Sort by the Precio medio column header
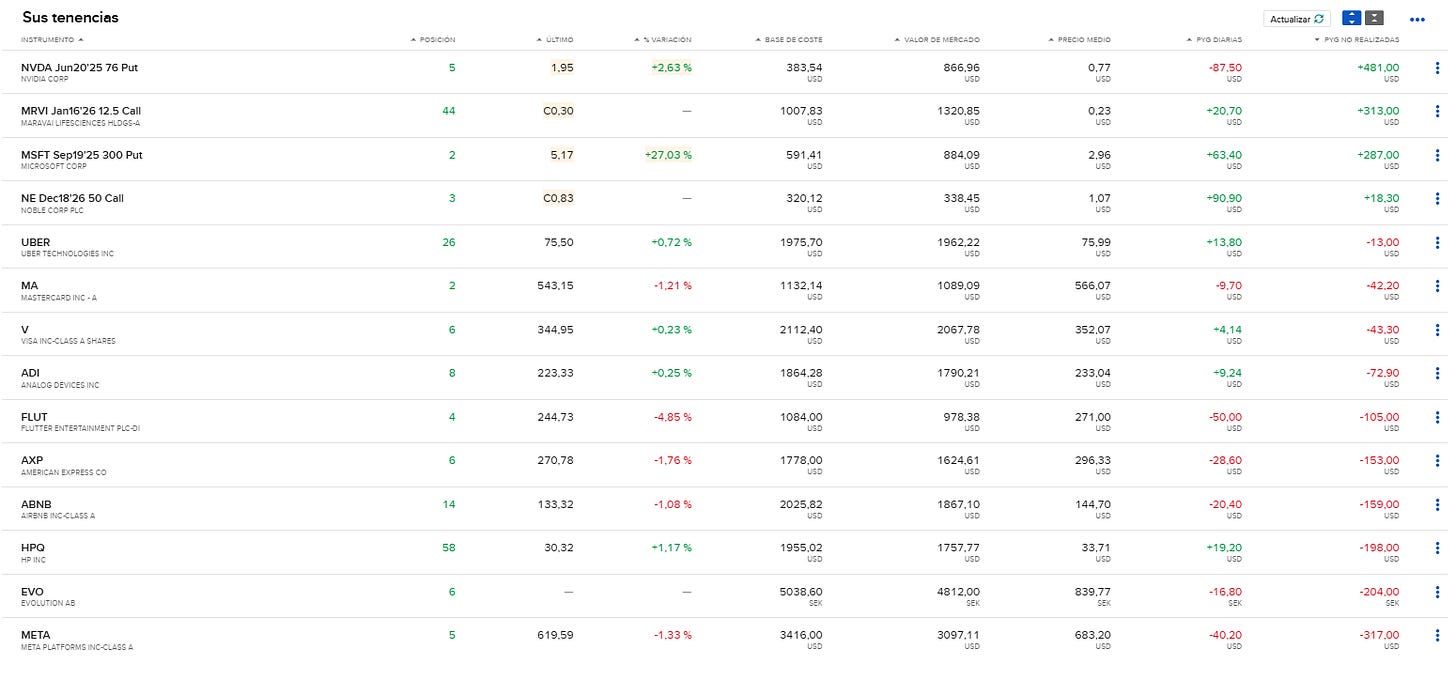Viewport: 1456px width, 678px height. tap(1079, 40)
